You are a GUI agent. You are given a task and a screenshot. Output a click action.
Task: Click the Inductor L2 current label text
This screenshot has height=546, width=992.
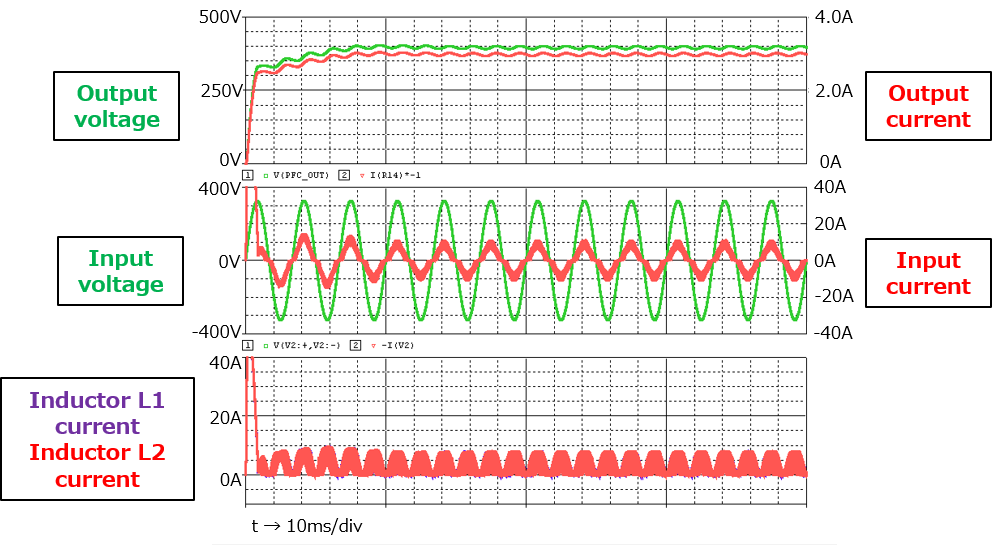[x=97, y=465]
